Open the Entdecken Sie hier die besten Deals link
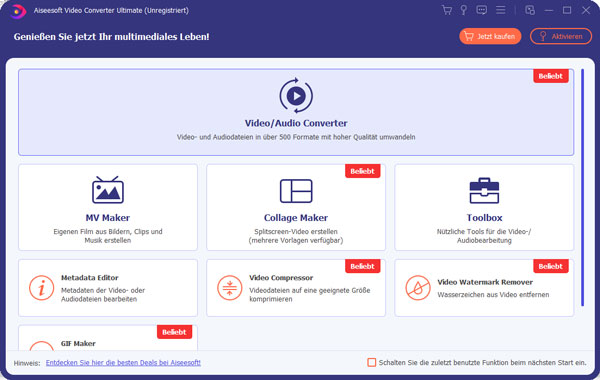This screenshot has height=380, width=600. point(123,363)
